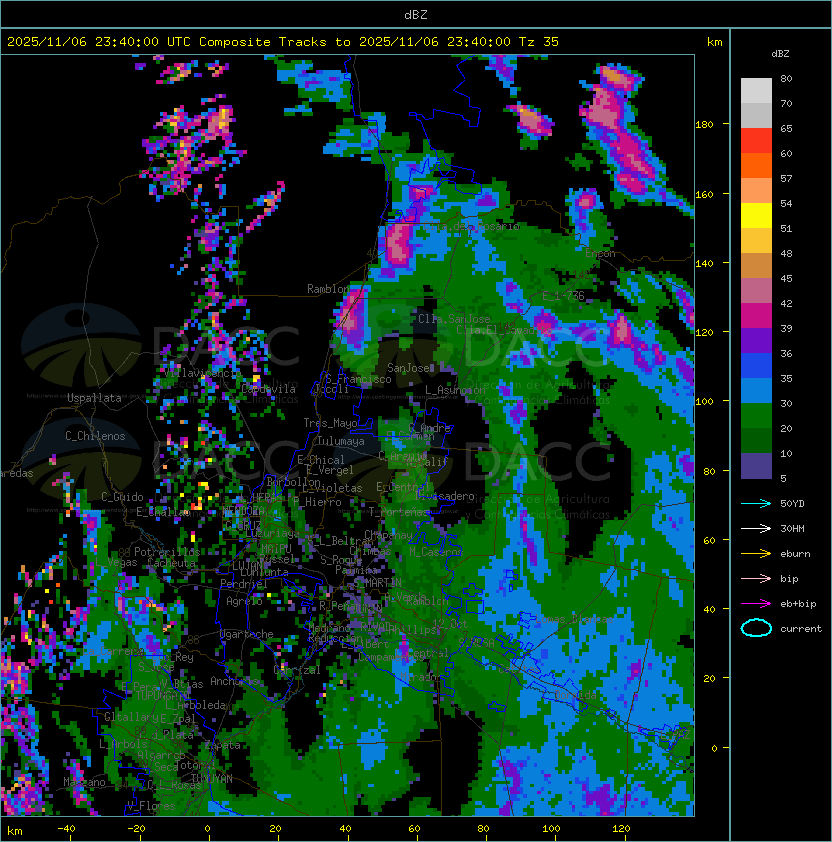
Task: Click the E_1-736 map label
Action: tap(563, 296)
